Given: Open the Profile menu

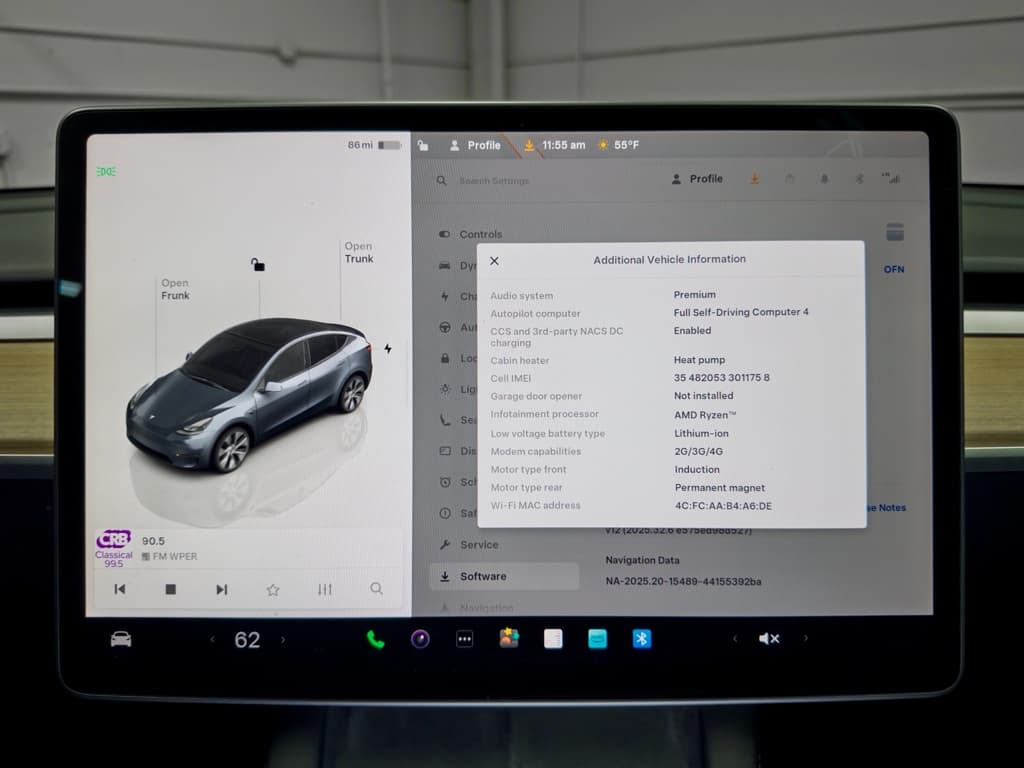Looking at the screenshot, I should 697,178.
